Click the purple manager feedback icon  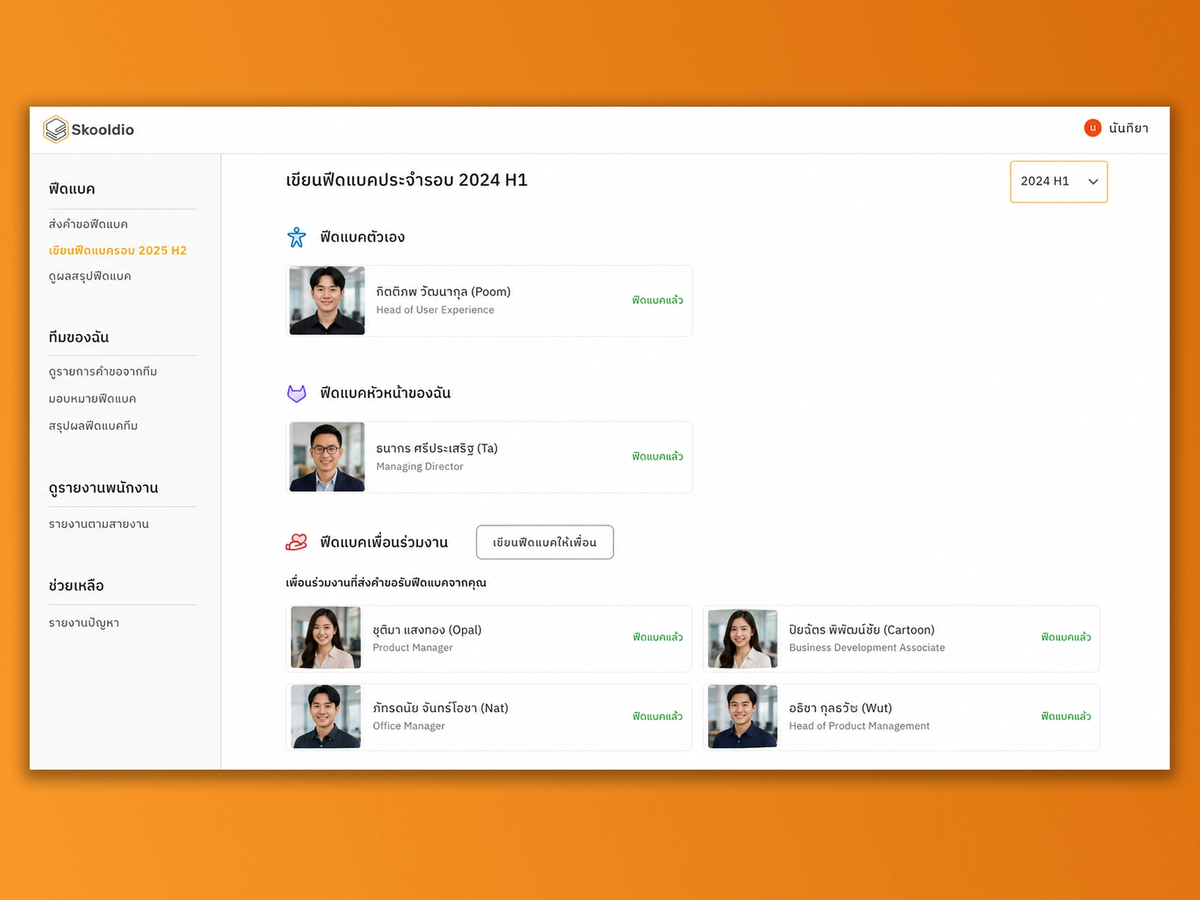tap(297, 394)
